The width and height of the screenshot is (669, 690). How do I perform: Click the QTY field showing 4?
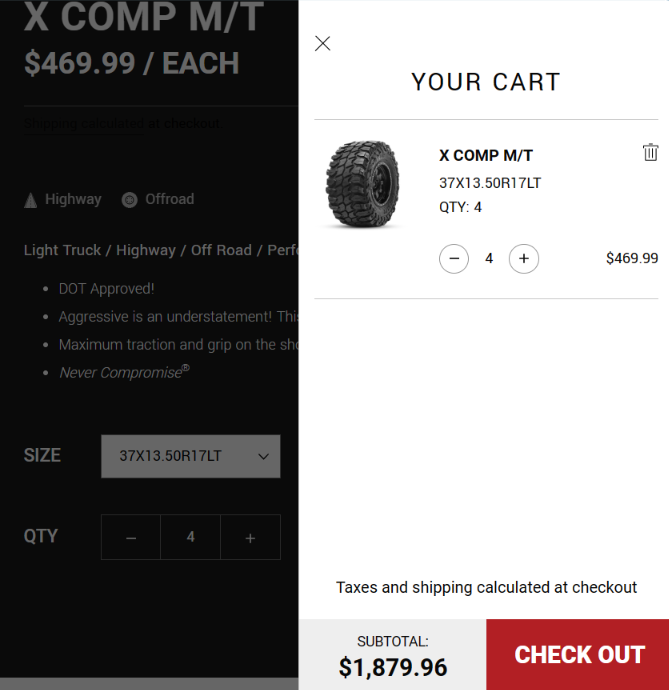tap(190, 537)
